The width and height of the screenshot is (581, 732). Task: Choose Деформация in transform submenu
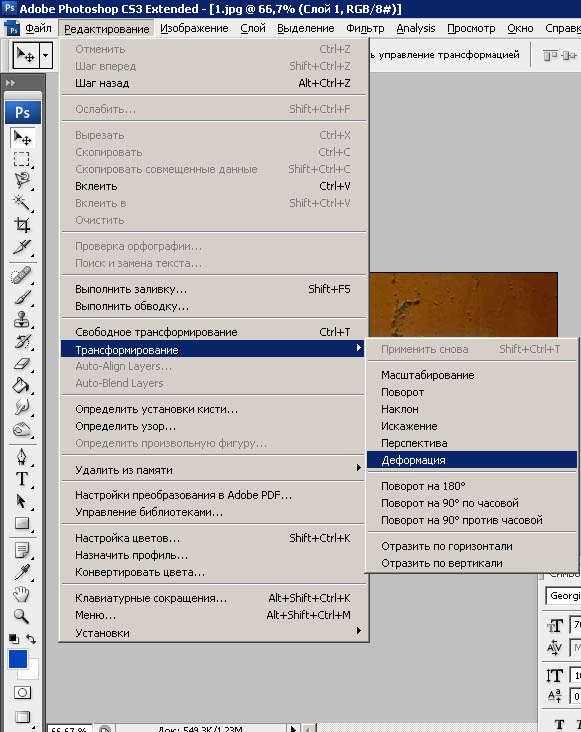click(x=472, y=460)
